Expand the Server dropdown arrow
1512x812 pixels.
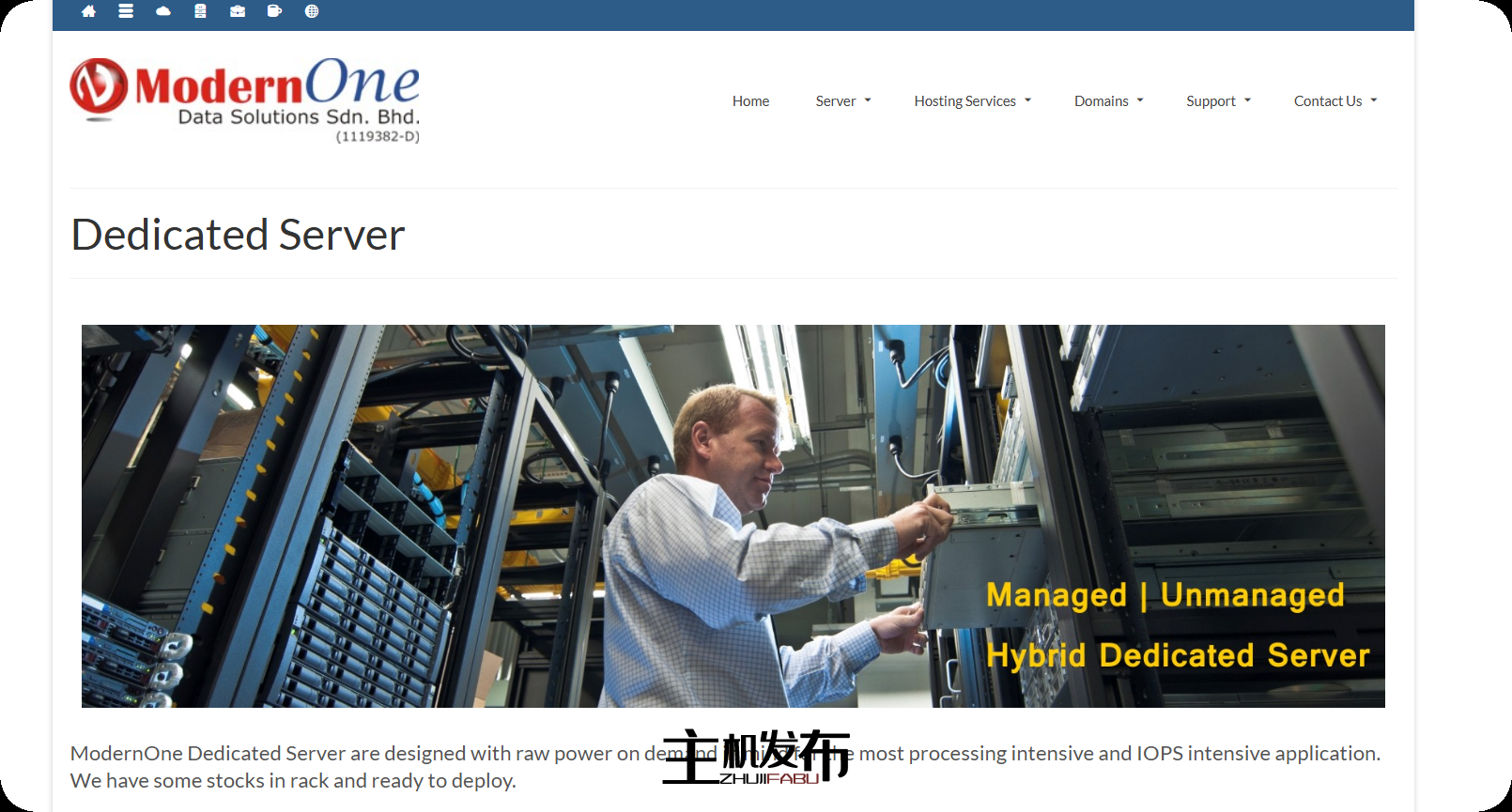(x=868, y=100)
